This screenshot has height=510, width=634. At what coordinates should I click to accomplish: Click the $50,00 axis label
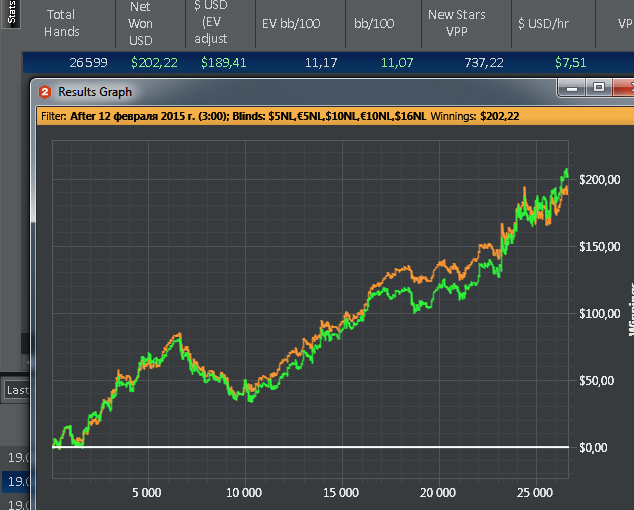[x=596, y=381]
